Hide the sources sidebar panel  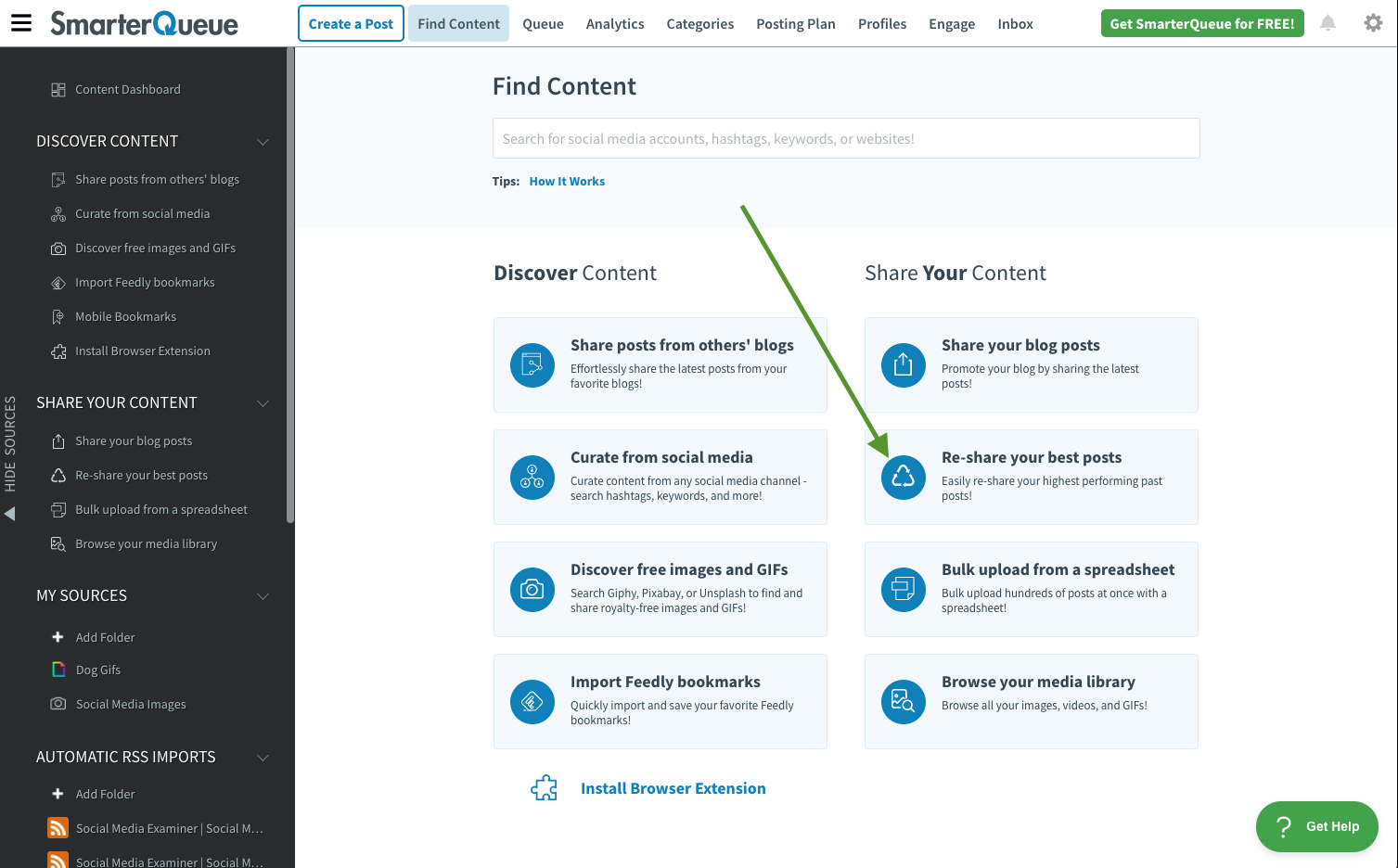point(10,458)
